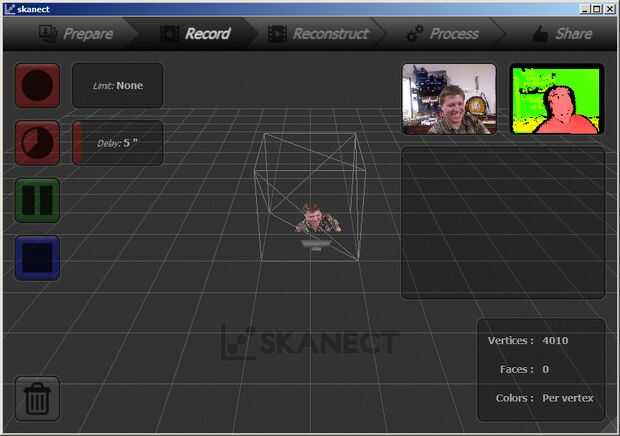Open the Reconstruct tab

pyautogui.click(x=318, y=34)
